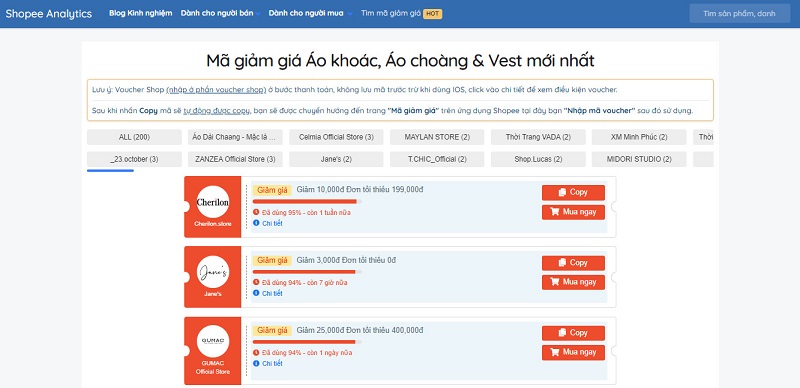800x388 pixels.
Task: Expand the Dành cho người mua menu
Action: (x=310, y=13)
